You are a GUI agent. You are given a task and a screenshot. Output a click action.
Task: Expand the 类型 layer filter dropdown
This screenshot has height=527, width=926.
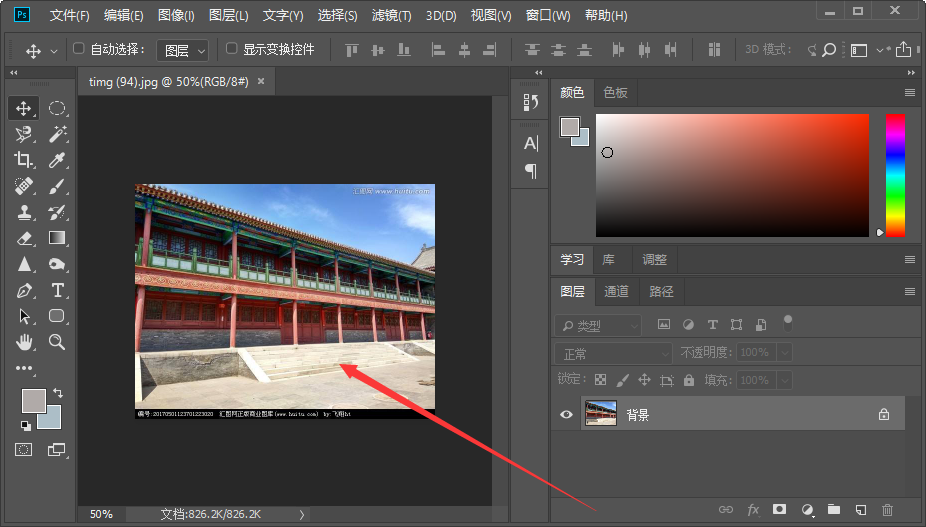point(598,326)
